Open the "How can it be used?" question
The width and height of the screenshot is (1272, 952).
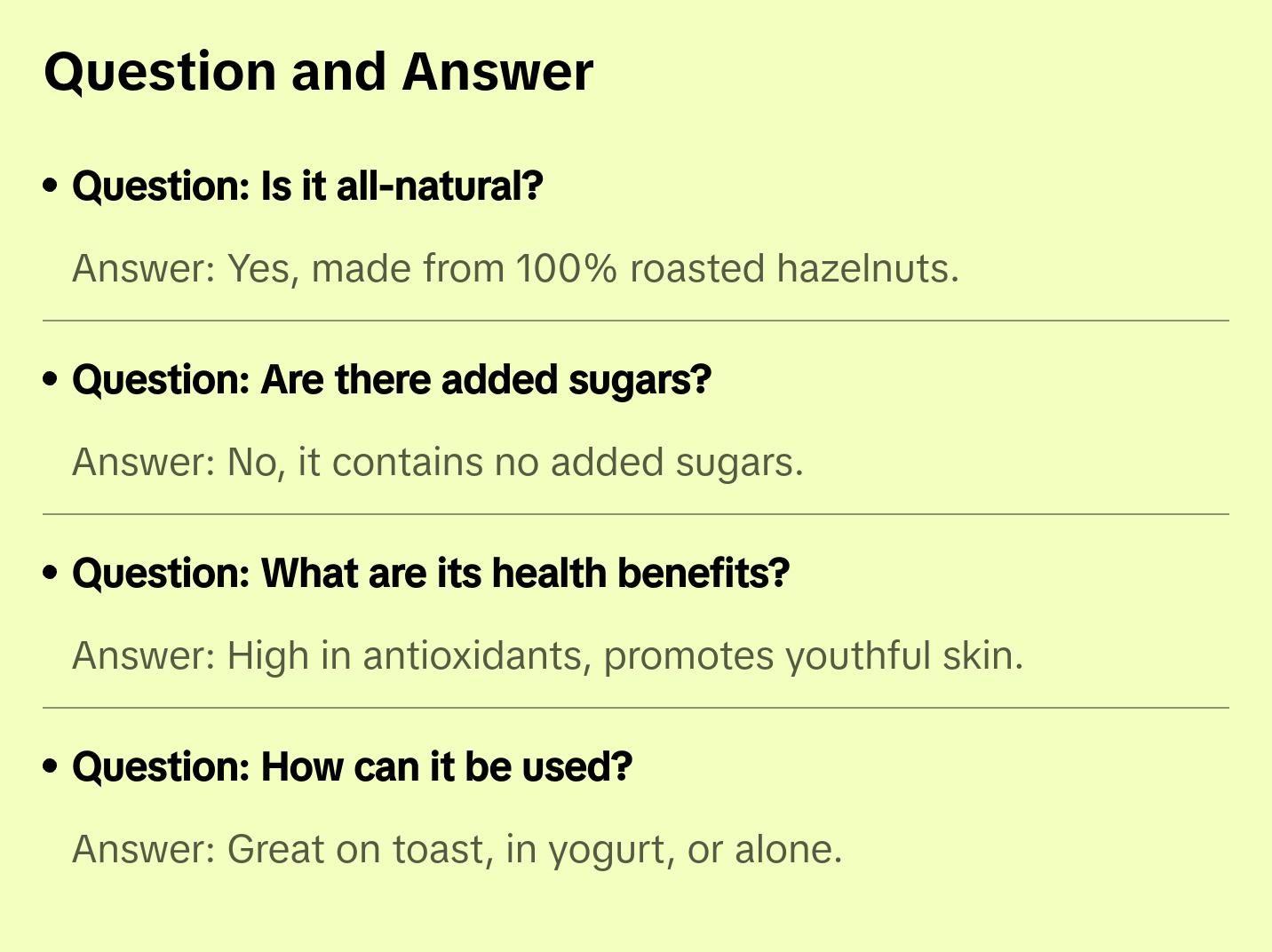(352, 767)
